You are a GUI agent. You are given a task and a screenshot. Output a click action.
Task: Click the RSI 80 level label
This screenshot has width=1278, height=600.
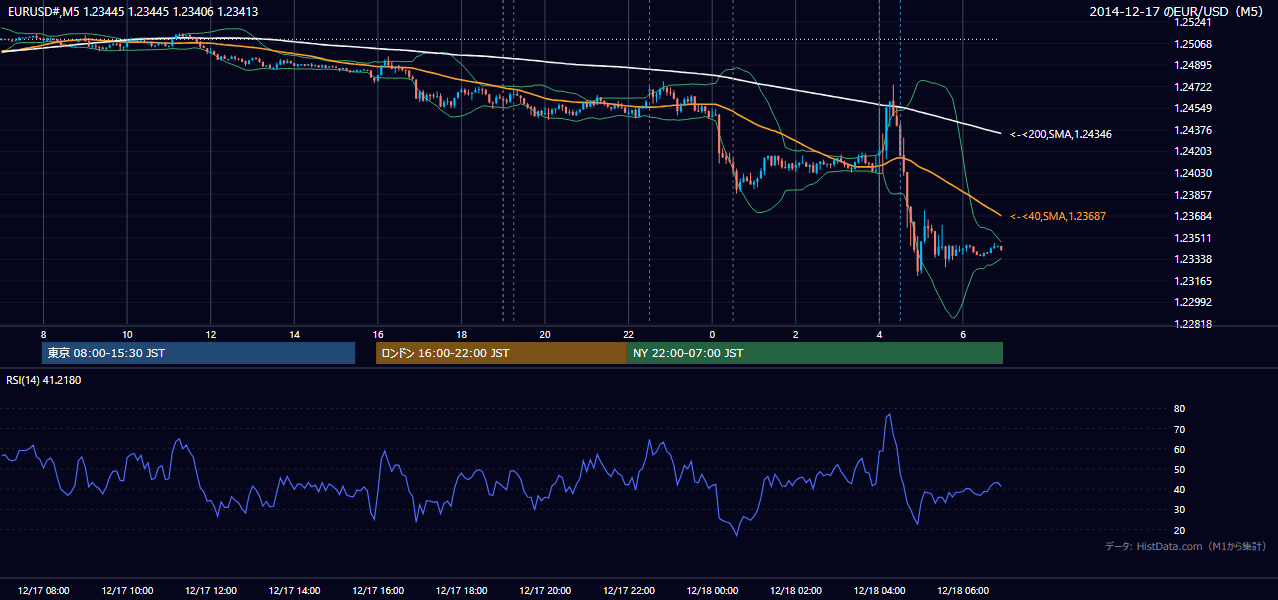click(1179, 409)
